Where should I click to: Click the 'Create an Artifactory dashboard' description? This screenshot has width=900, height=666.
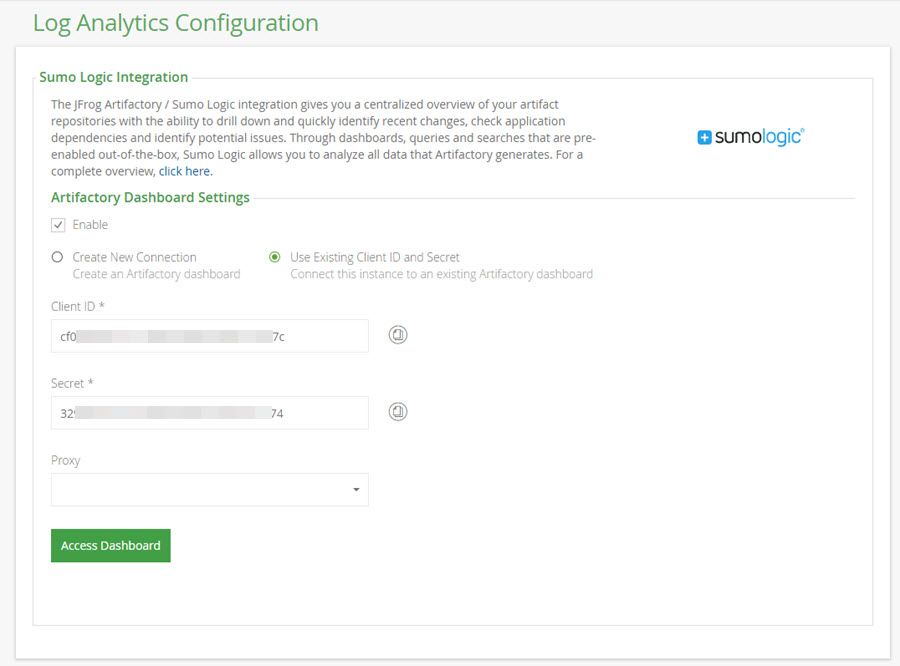156,274
